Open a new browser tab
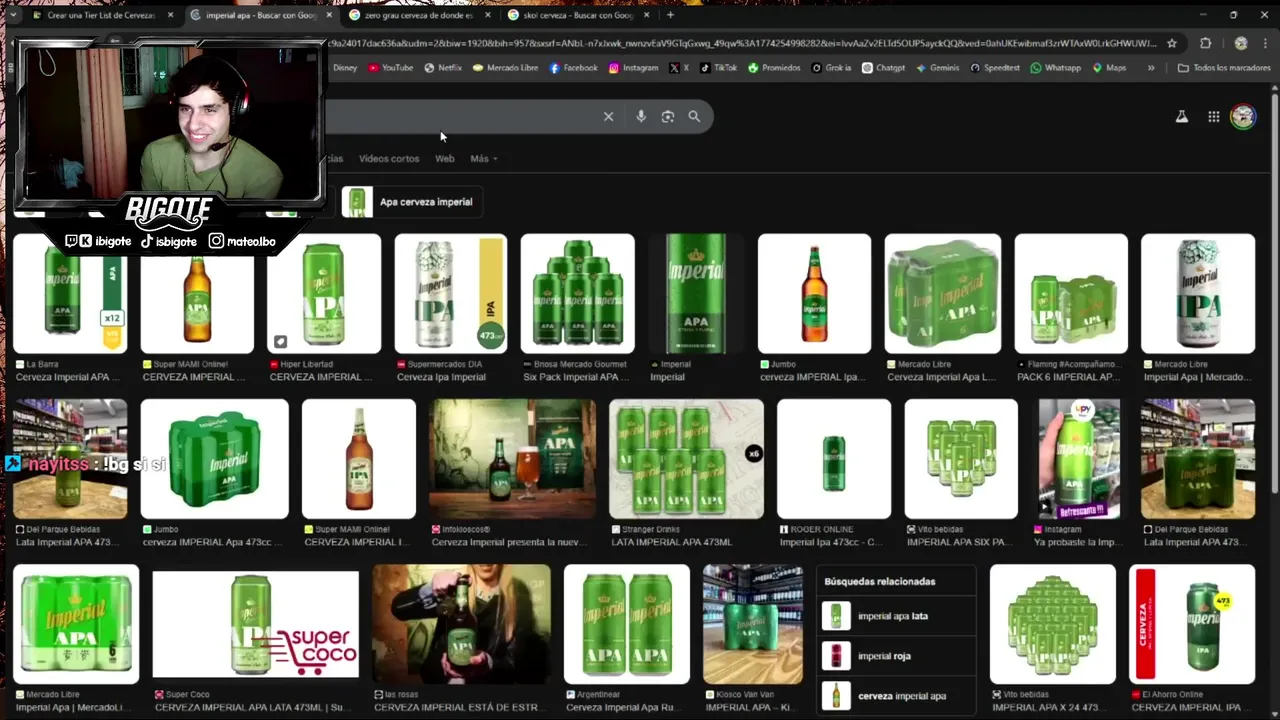The width and height of the screenshot is (1280, 720). point(670,15)
